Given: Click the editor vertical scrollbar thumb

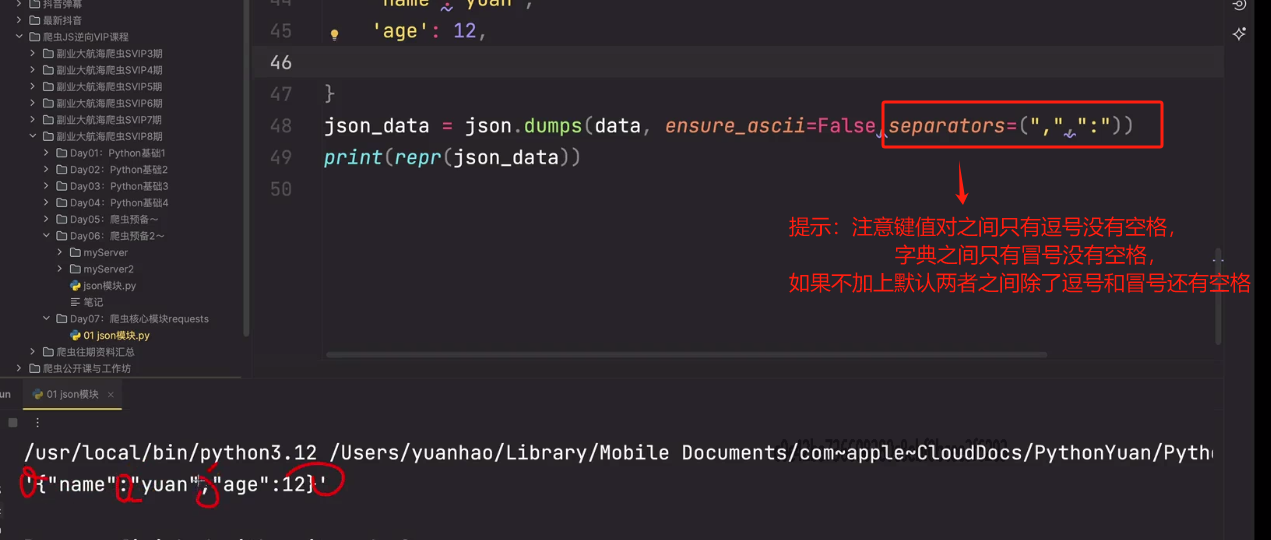Looking at the screenshot, I should [x=1218, y=296].
